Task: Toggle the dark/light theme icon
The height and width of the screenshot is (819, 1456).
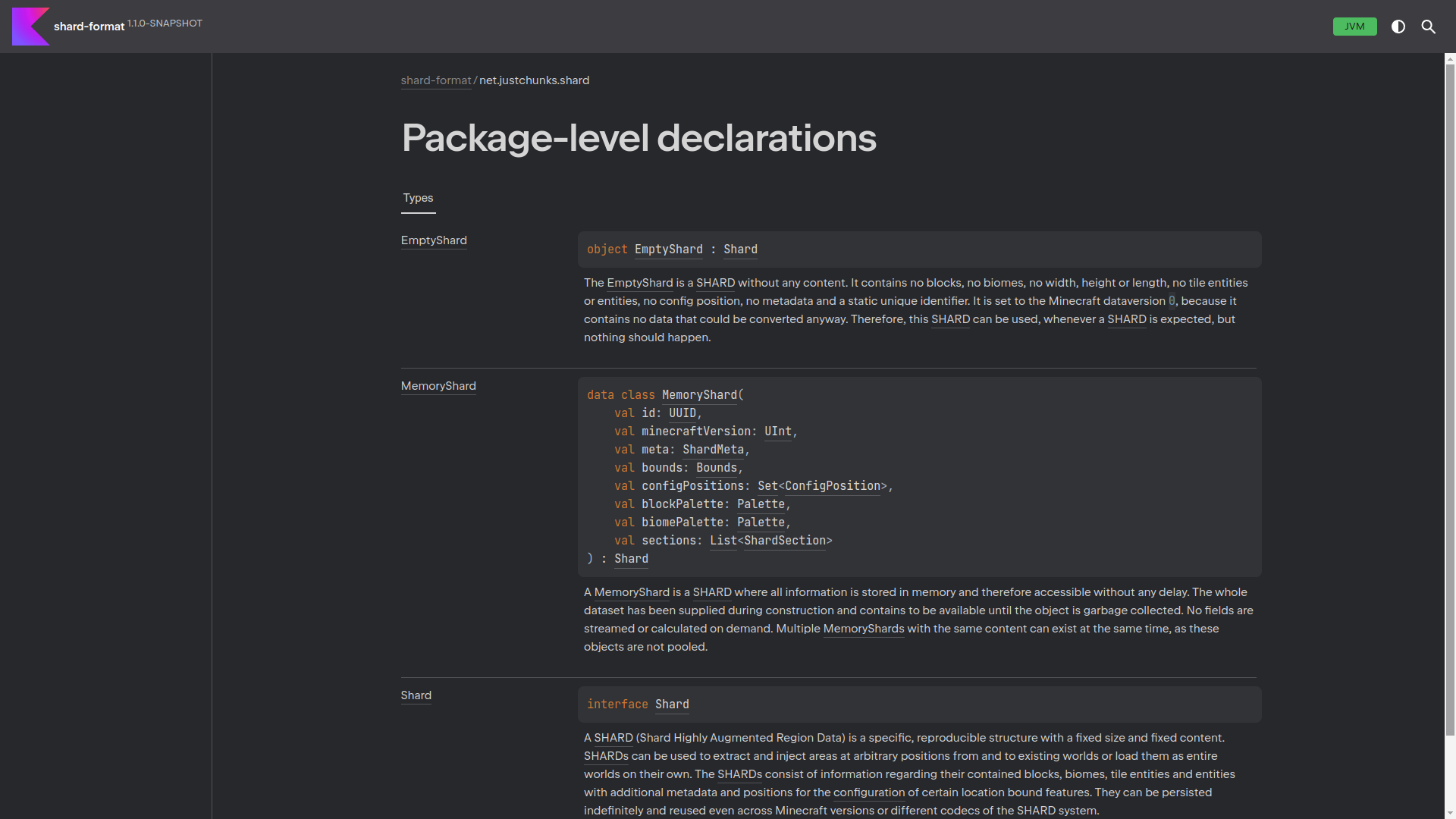Action: (x=1398, y=27)
